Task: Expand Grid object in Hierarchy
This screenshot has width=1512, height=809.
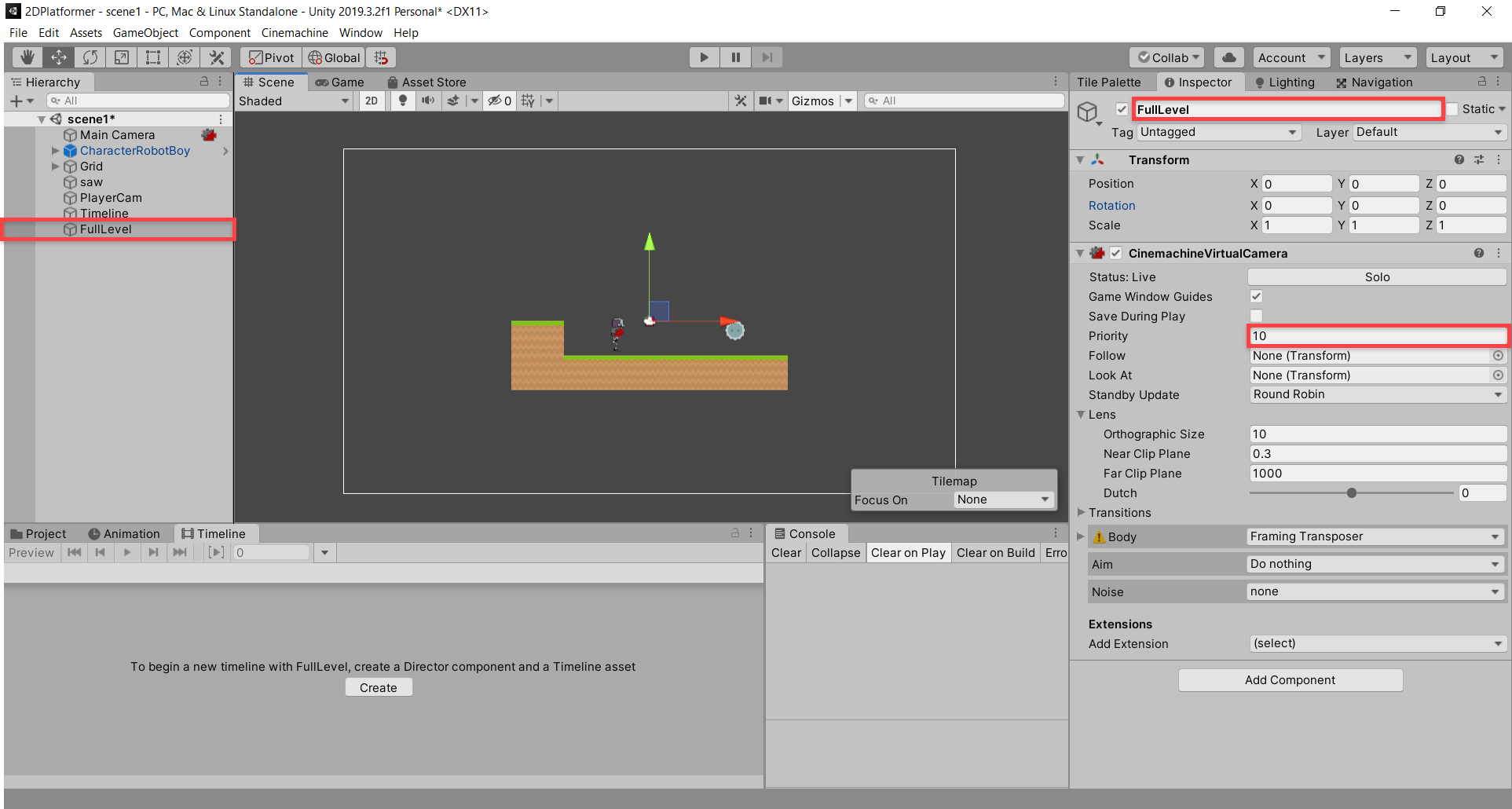Action: pyautogui.click(x=55, y=167)
